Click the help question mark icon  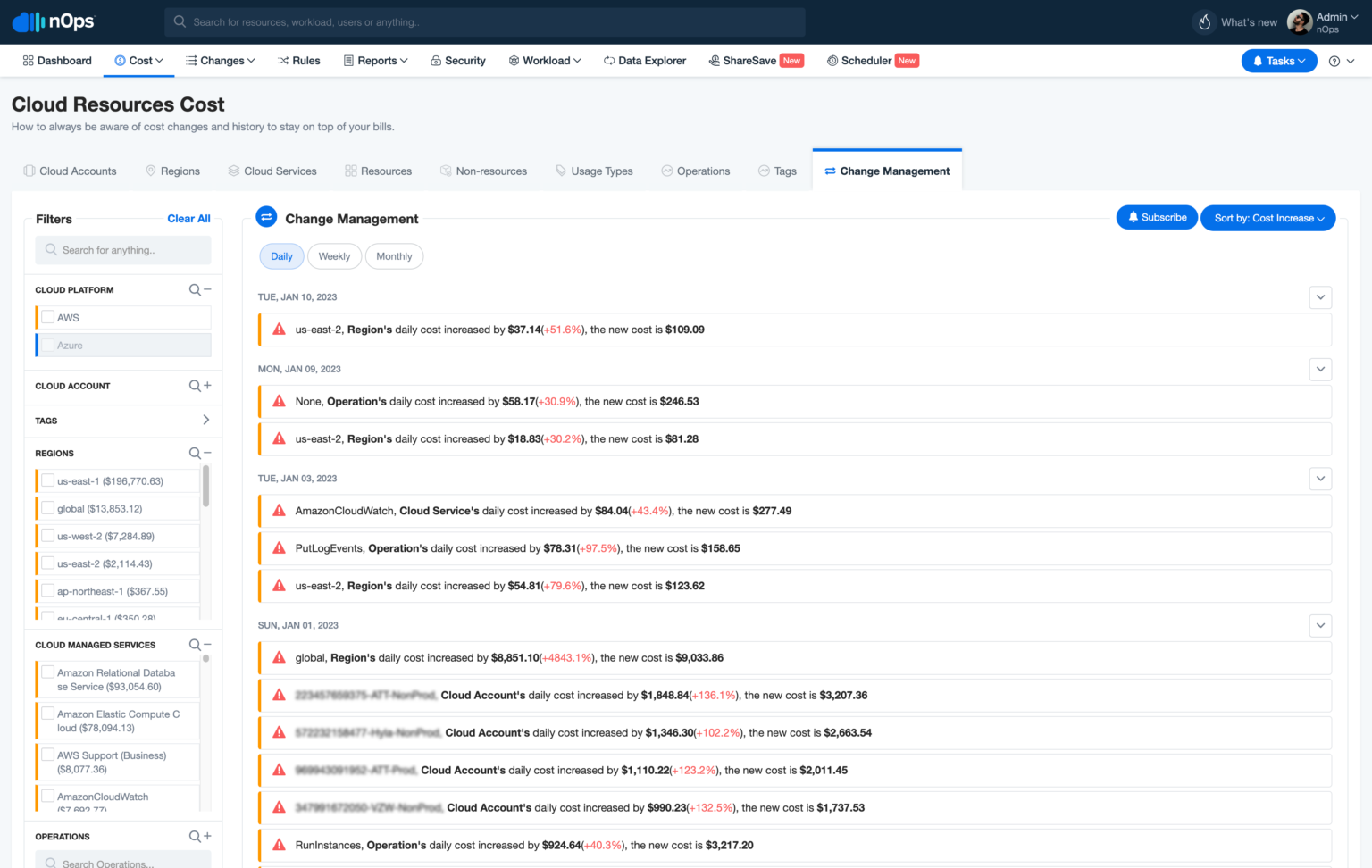[1334, 61]
